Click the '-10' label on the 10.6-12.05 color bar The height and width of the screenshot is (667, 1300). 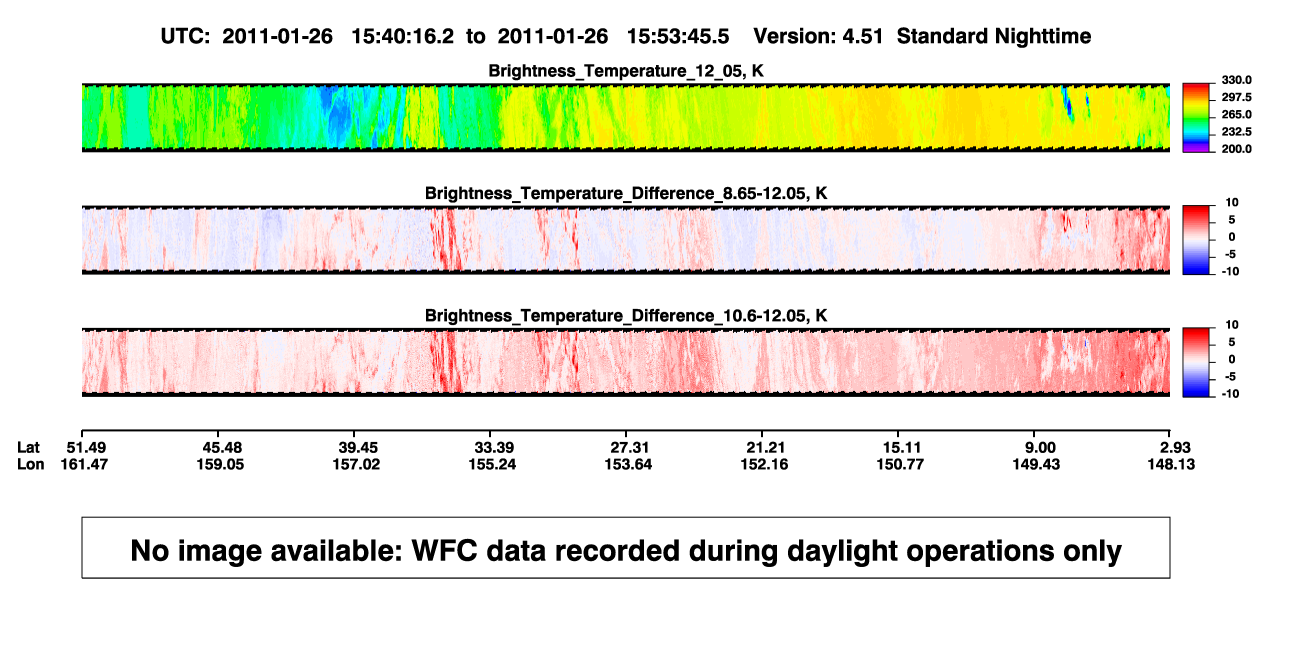coord(1229,394)
